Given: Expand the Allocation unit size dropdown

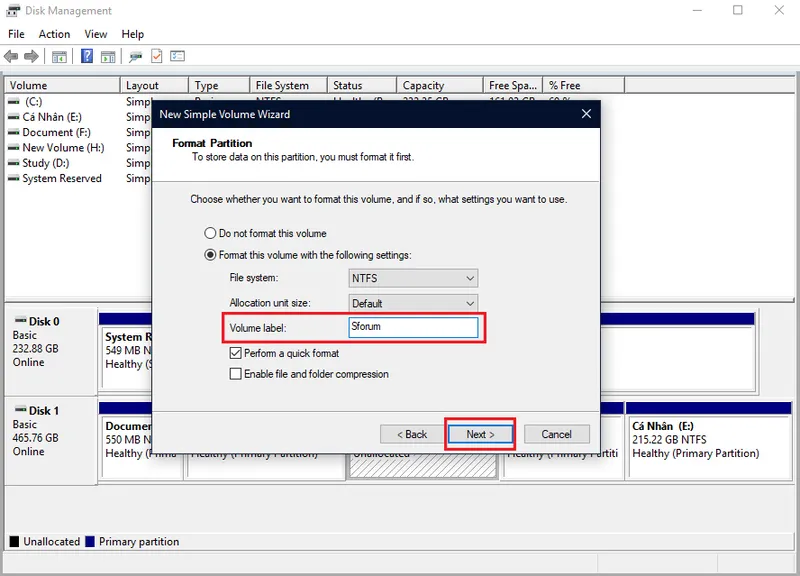Looking at the screenshot, I should click(413, 303).
